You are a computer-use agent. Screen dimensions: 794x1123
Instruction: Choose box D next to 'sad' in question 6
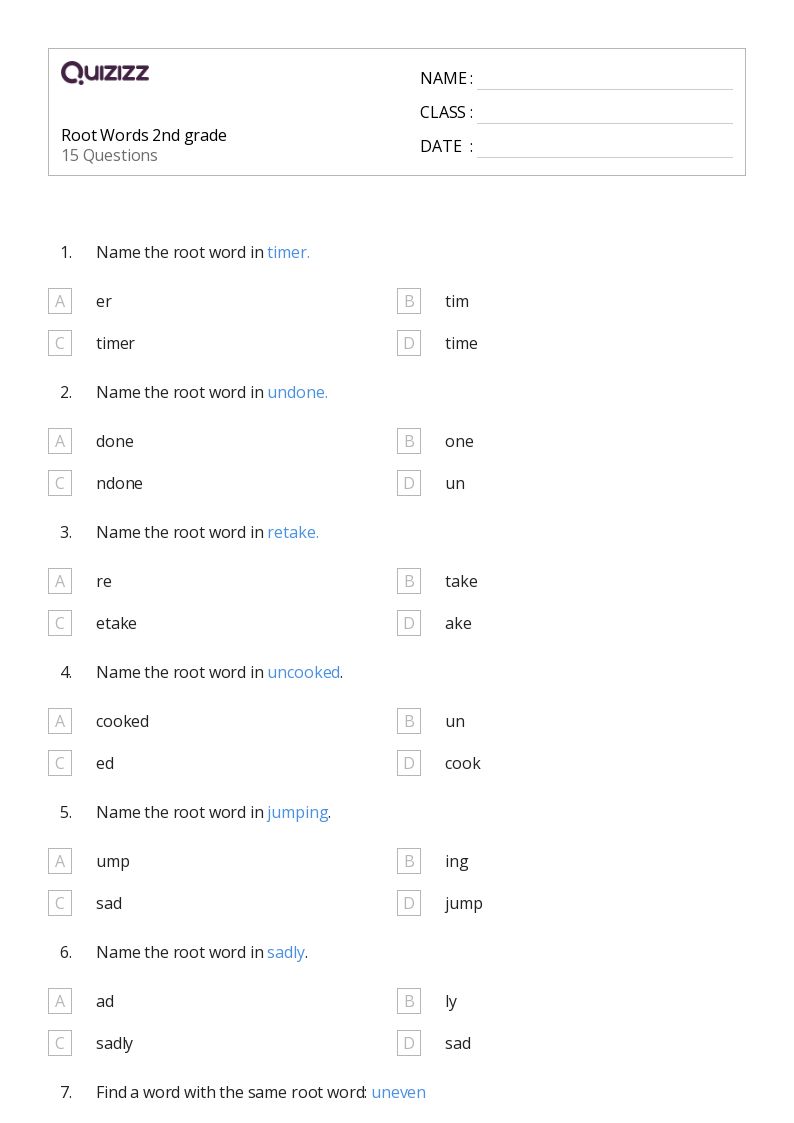point(409,1044)
